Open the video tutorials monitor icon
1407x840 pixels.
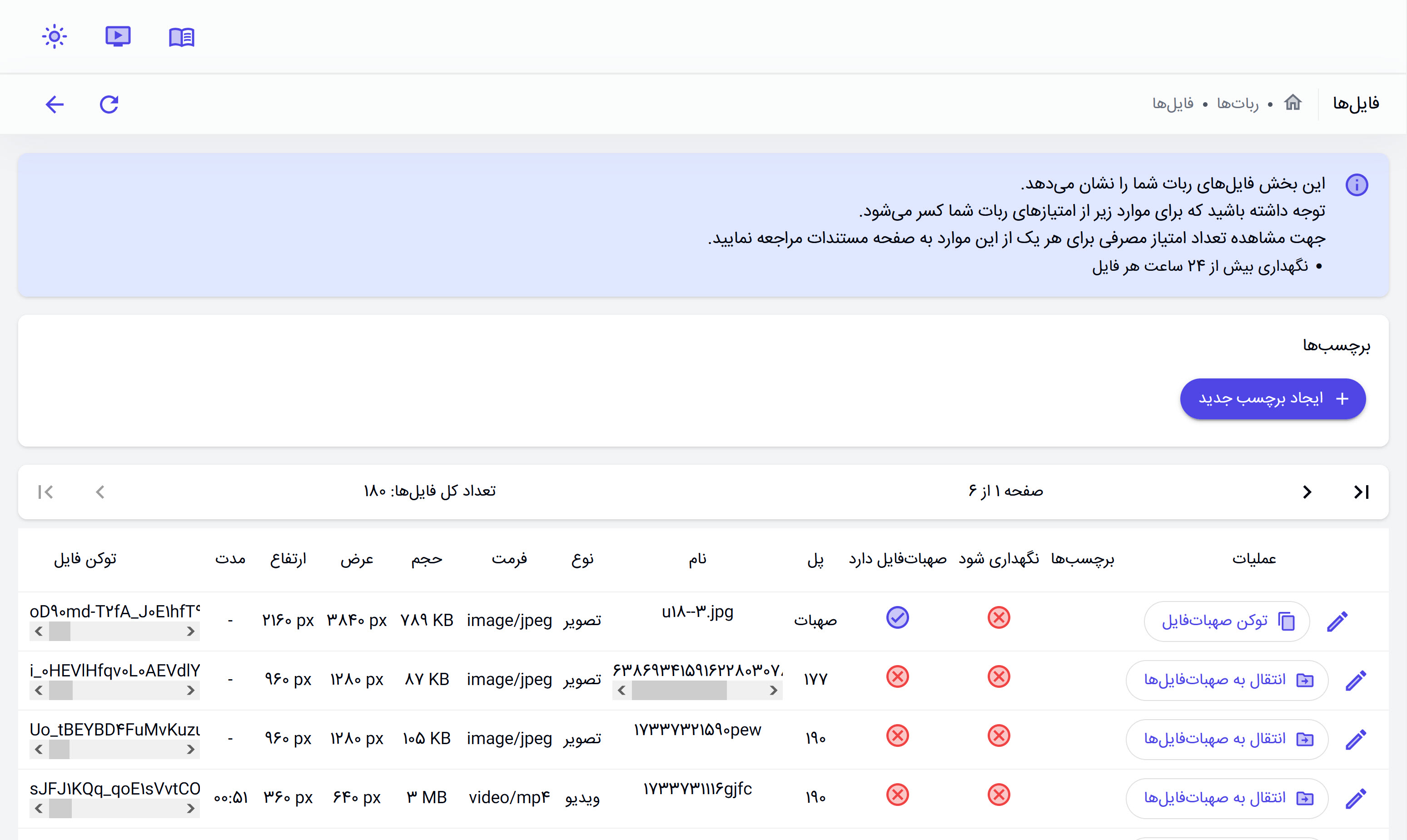(118, 37)
